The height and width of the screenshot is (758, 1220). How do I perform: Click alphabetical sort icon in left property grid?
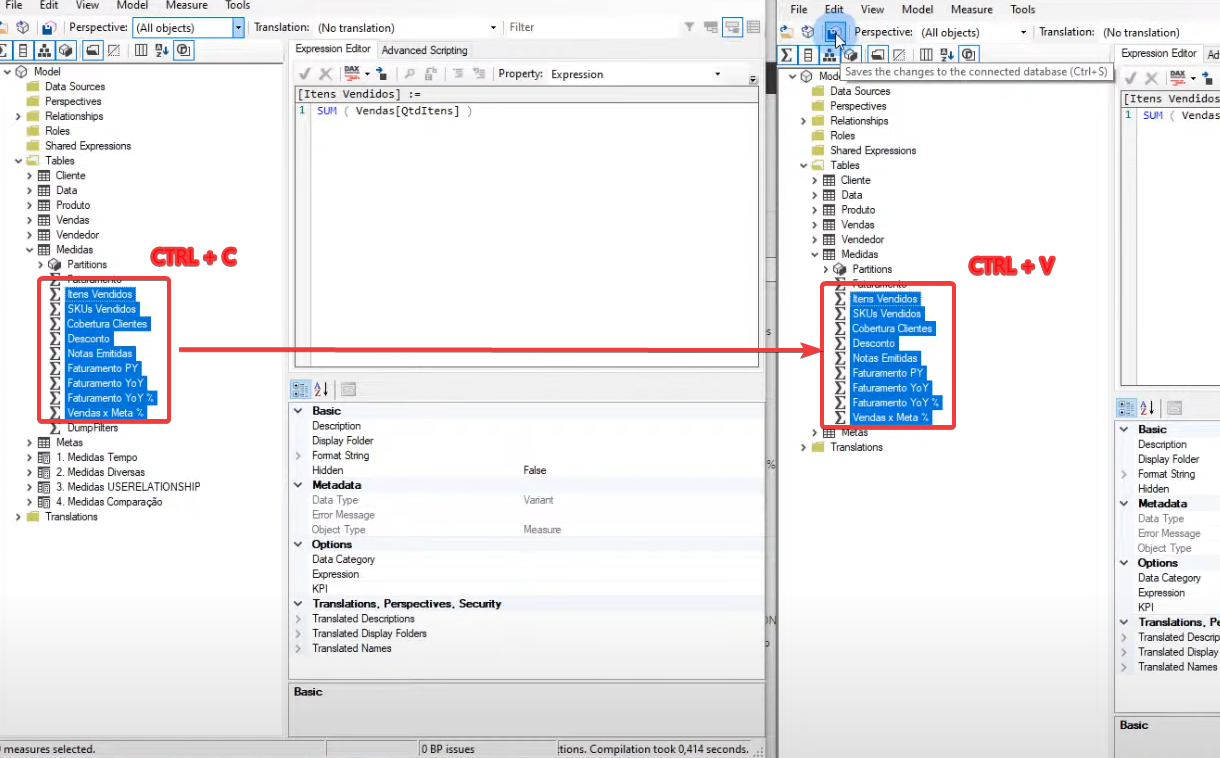click(x=322, y=389)
